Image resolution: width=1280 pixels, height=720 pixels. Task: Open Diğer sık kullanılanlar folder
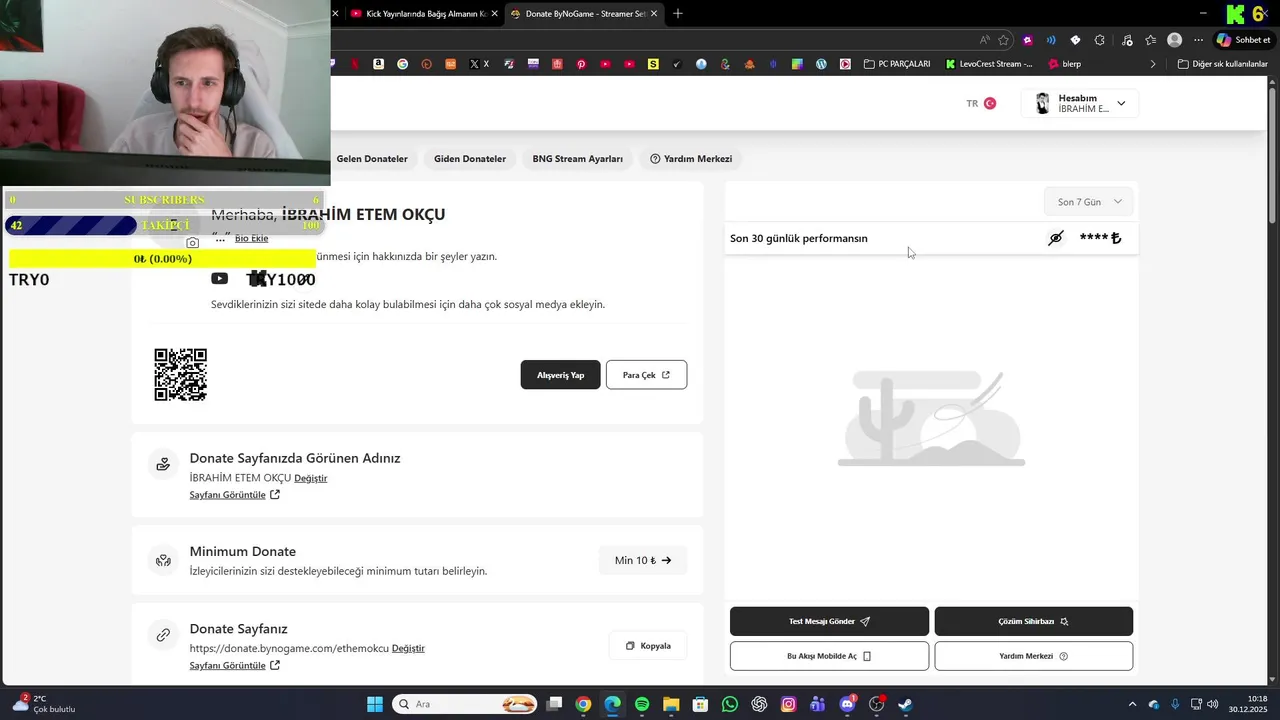(x=1223, y=64)
